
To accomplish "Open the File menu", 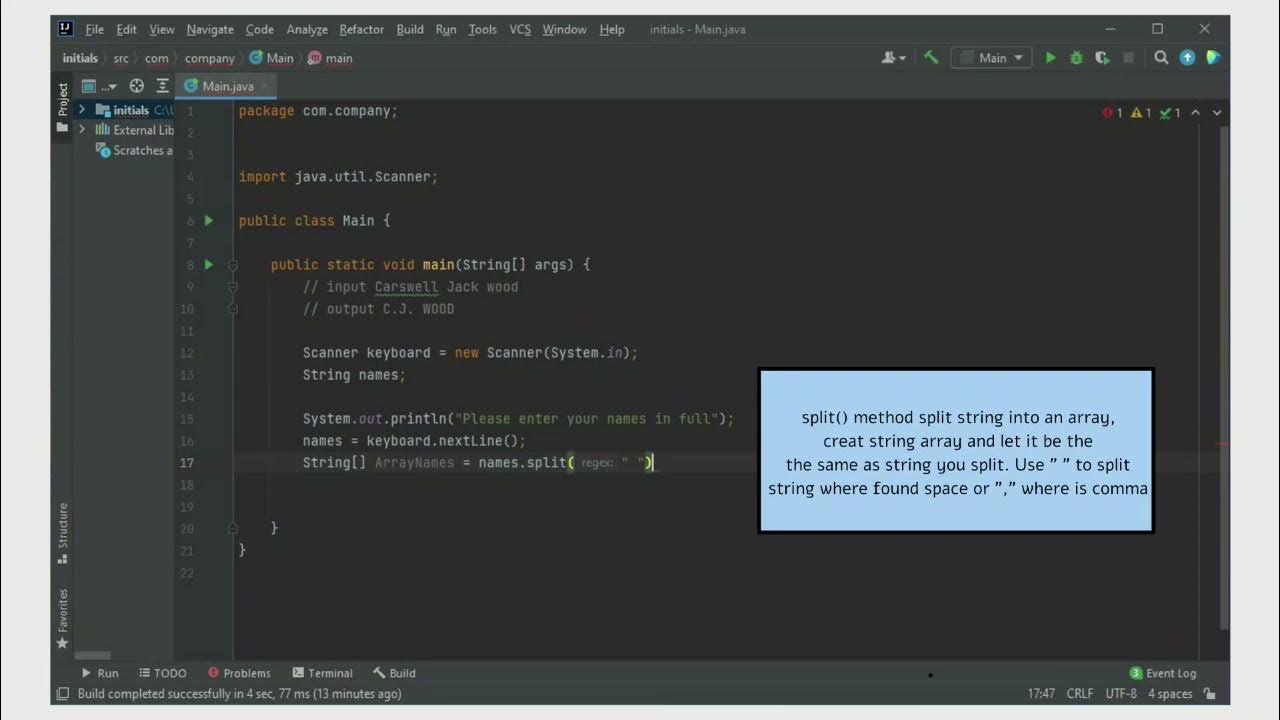I will point(94,29).
